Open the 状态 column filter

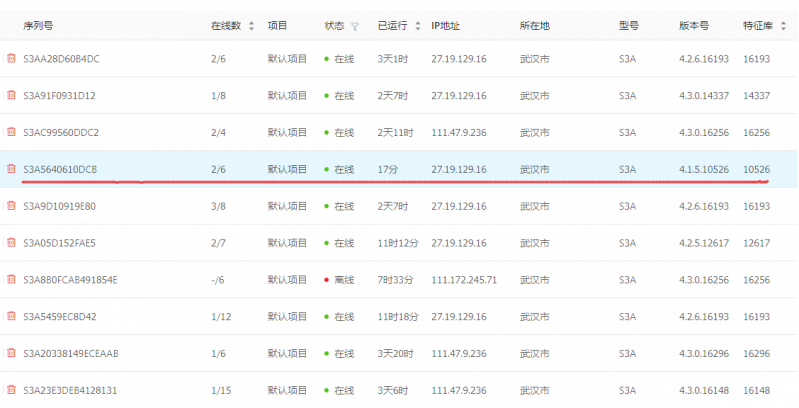click(x=355, y=26)
